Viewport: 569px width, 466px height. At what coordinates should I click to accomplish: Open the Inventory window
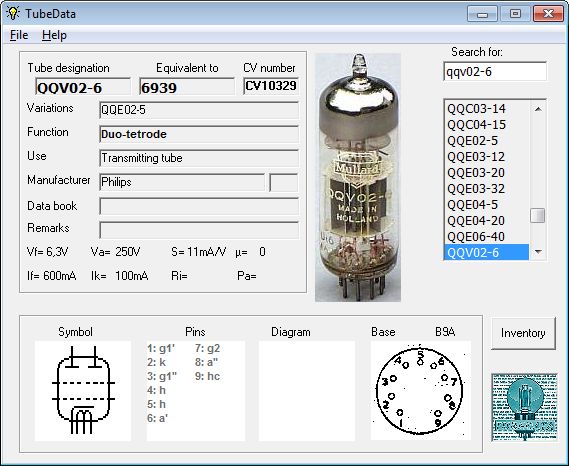(x=523, y=333)
